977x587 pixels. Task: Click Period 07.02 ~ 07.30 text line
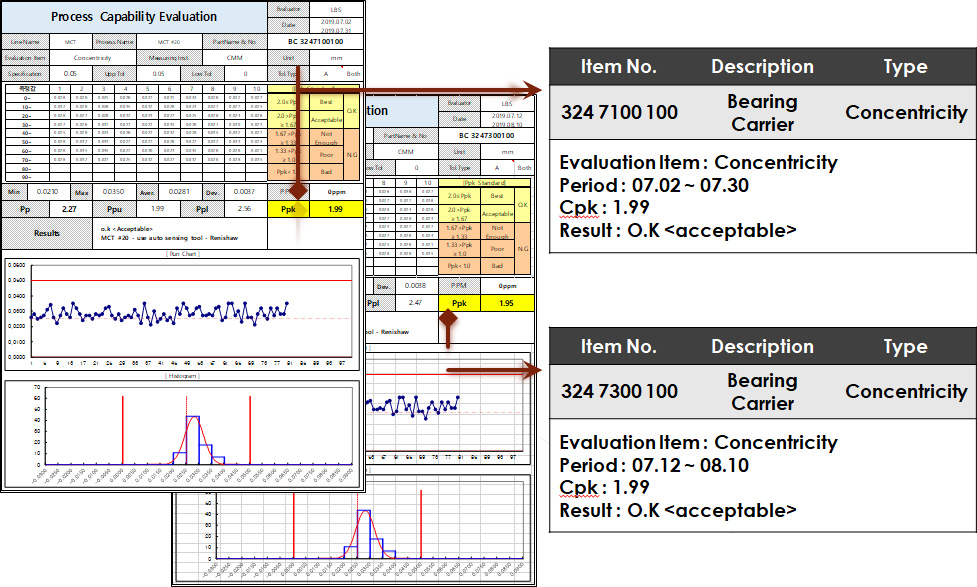click(653, 185)
